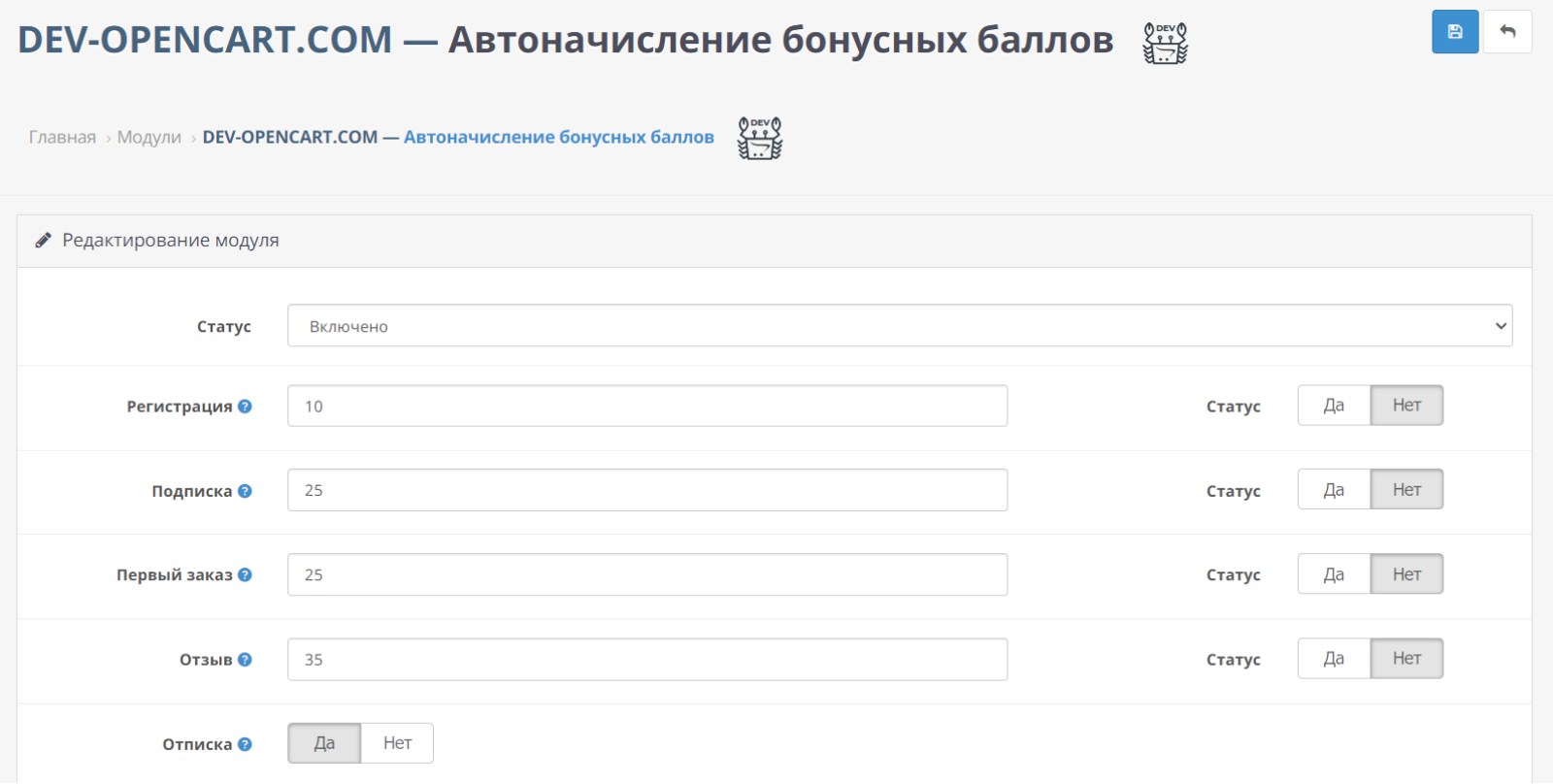Select Нет for the Отписка option
This screenshot has height=784, width=1553.
pyautogui.click(x=397, y=743)
